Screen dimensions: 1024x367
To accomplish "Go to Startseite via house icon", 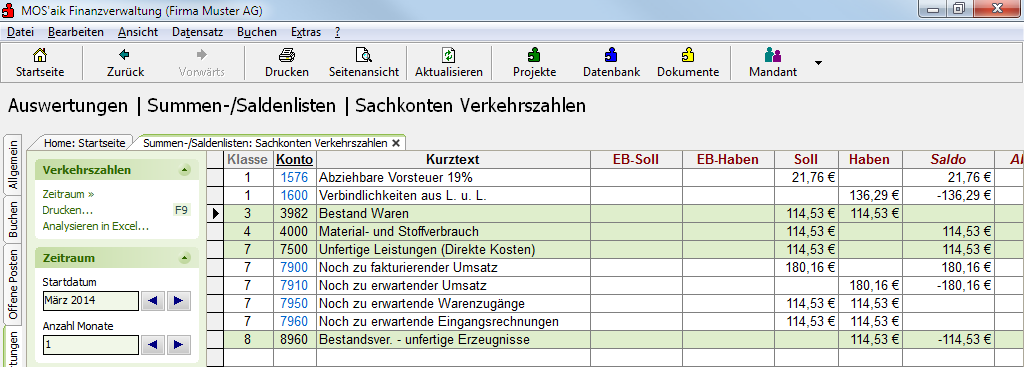I will pyautogui.click(x=40, y=55).
